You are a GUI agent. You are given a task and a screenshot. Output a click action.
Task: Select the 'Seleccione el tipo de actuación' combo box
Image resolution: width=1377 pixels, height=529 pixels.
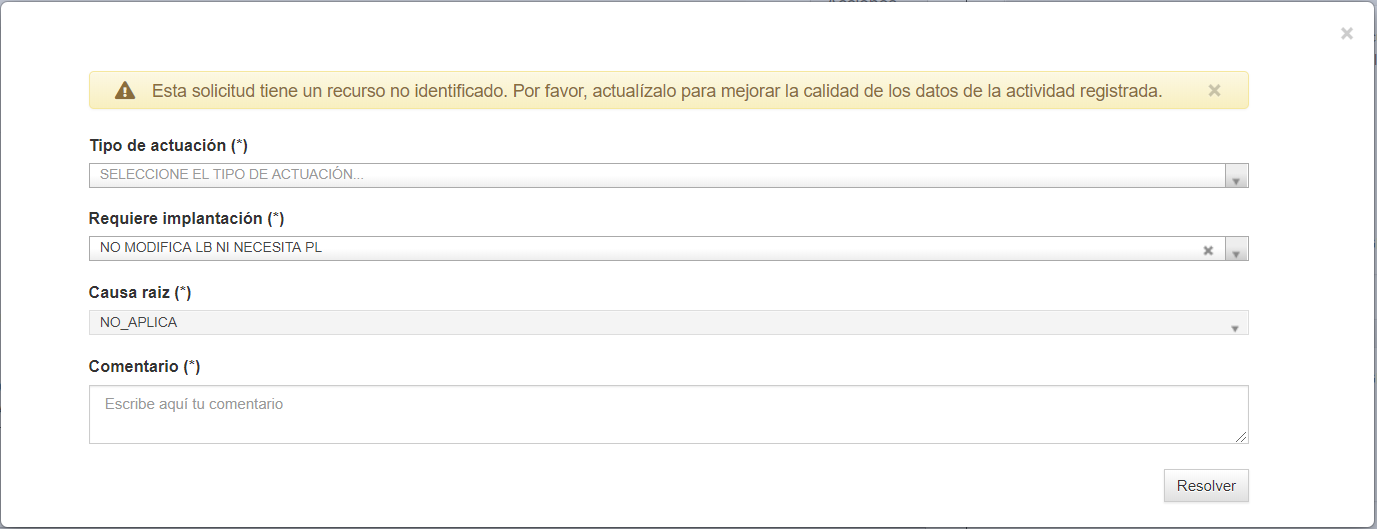click(x=668, y=176)
